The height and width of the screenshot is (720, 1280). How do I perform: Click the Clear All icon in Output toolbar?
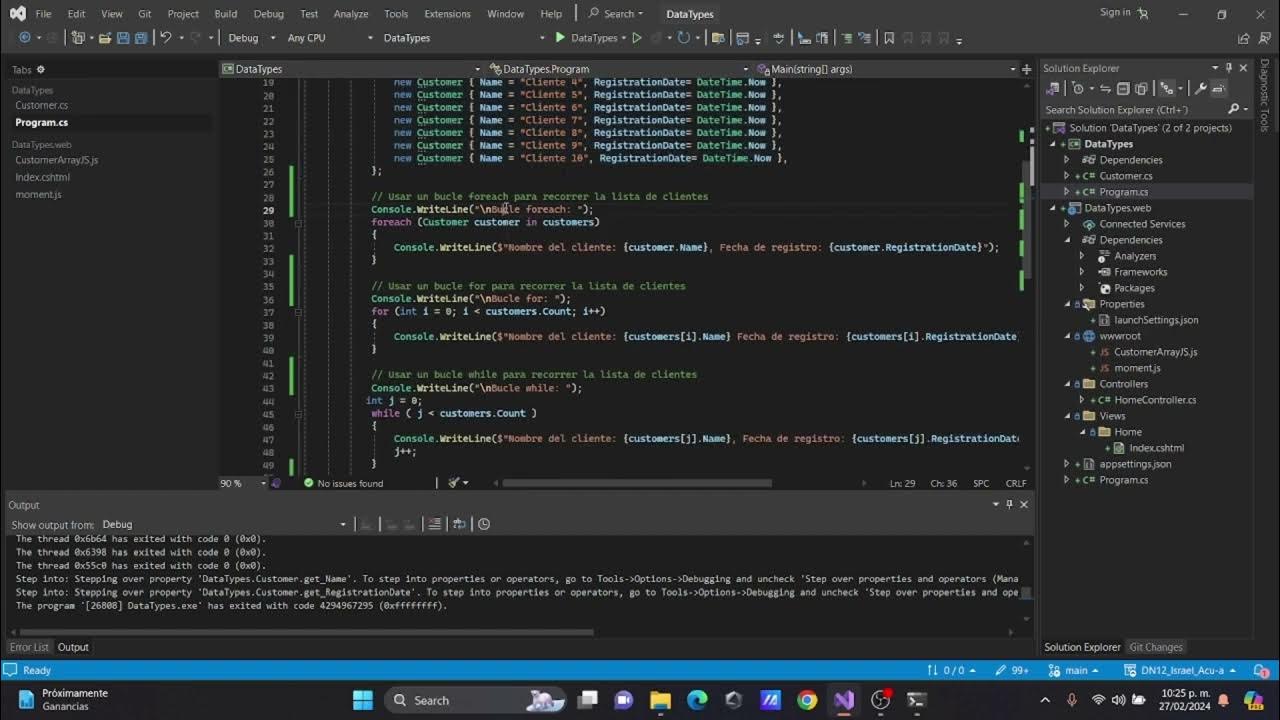click(434, 524)
